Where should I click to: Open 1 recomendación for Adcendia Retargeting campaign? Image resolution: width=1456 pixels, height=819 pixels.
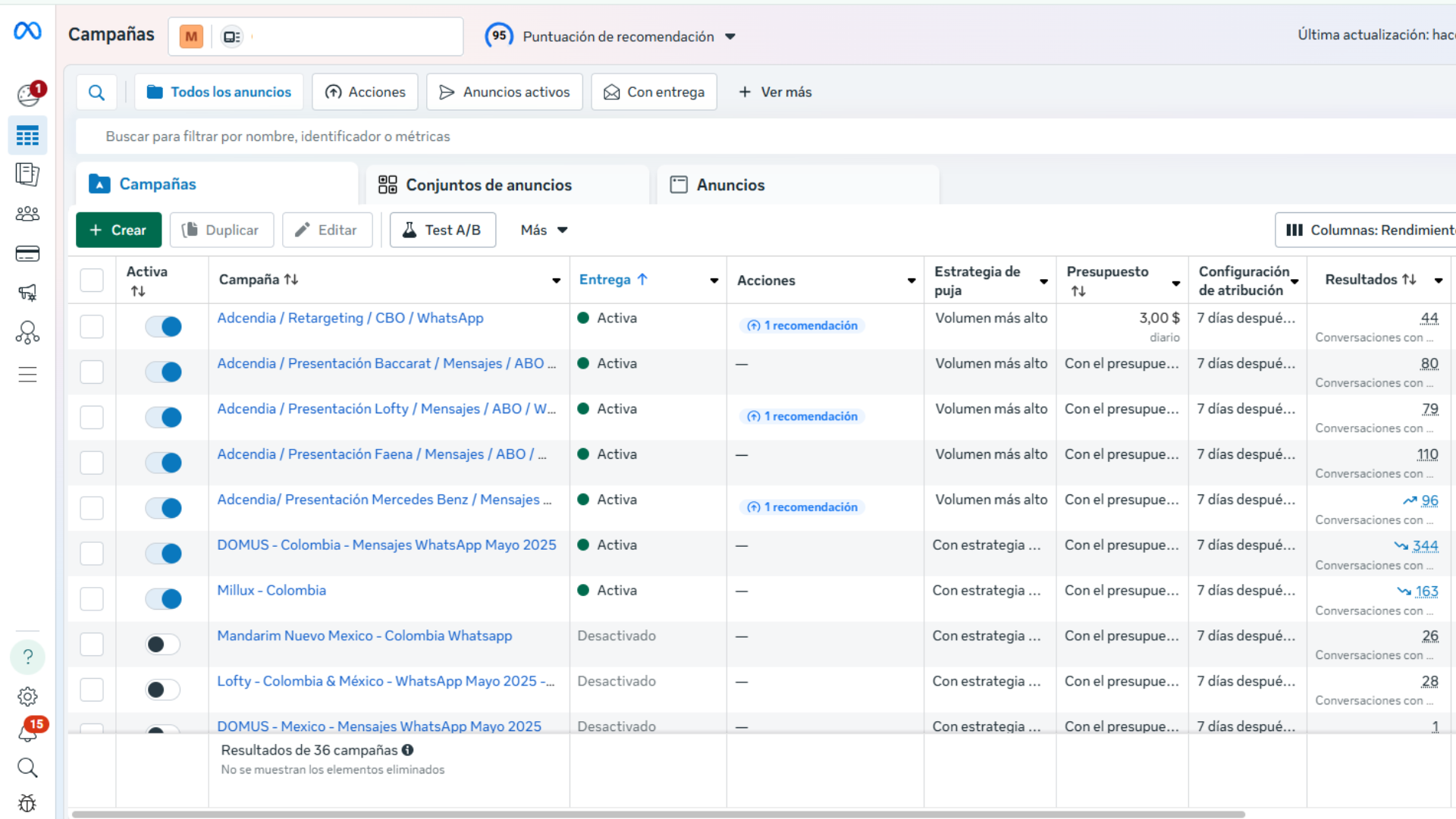point(802,326)
